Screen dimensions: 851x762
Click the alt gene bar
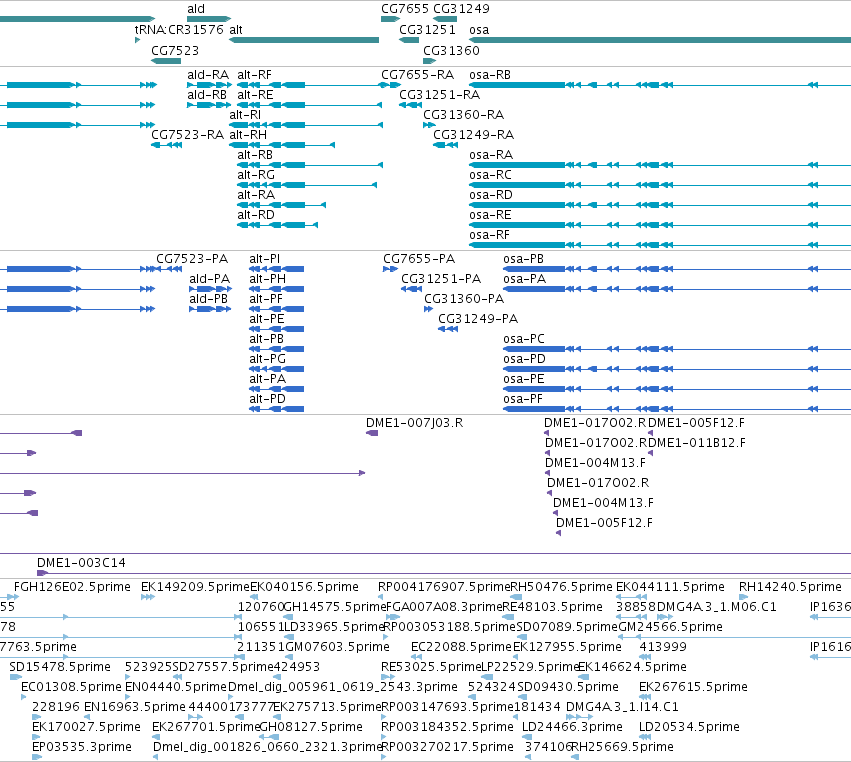[304, 40]
